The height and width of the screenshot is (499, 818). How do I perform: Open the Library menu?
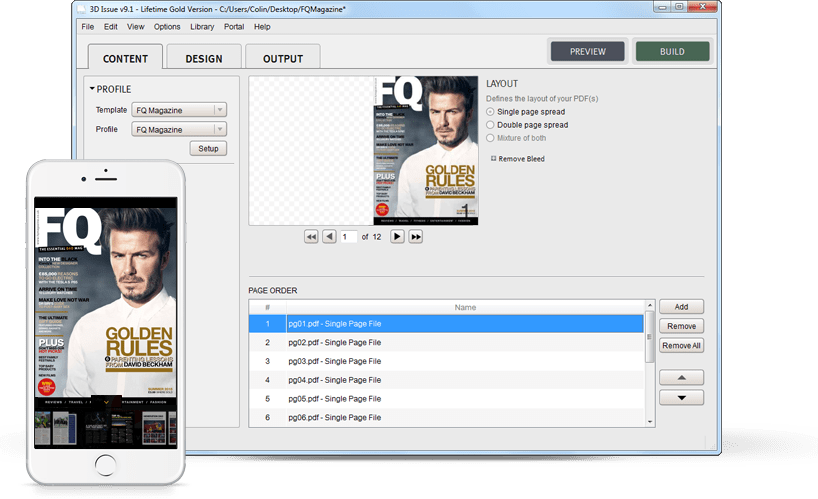(x=202, y=27)
